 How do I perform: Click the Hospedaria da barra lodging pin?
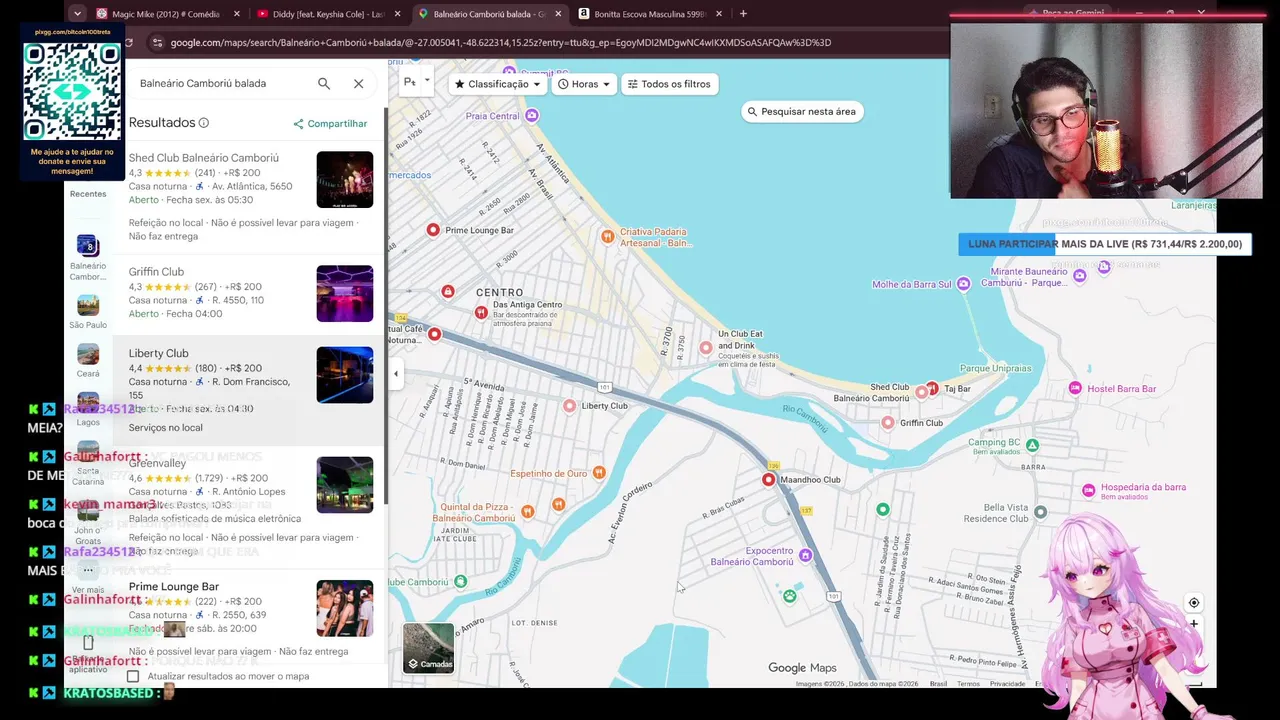pyautogui.click(x=1089, y=490)
